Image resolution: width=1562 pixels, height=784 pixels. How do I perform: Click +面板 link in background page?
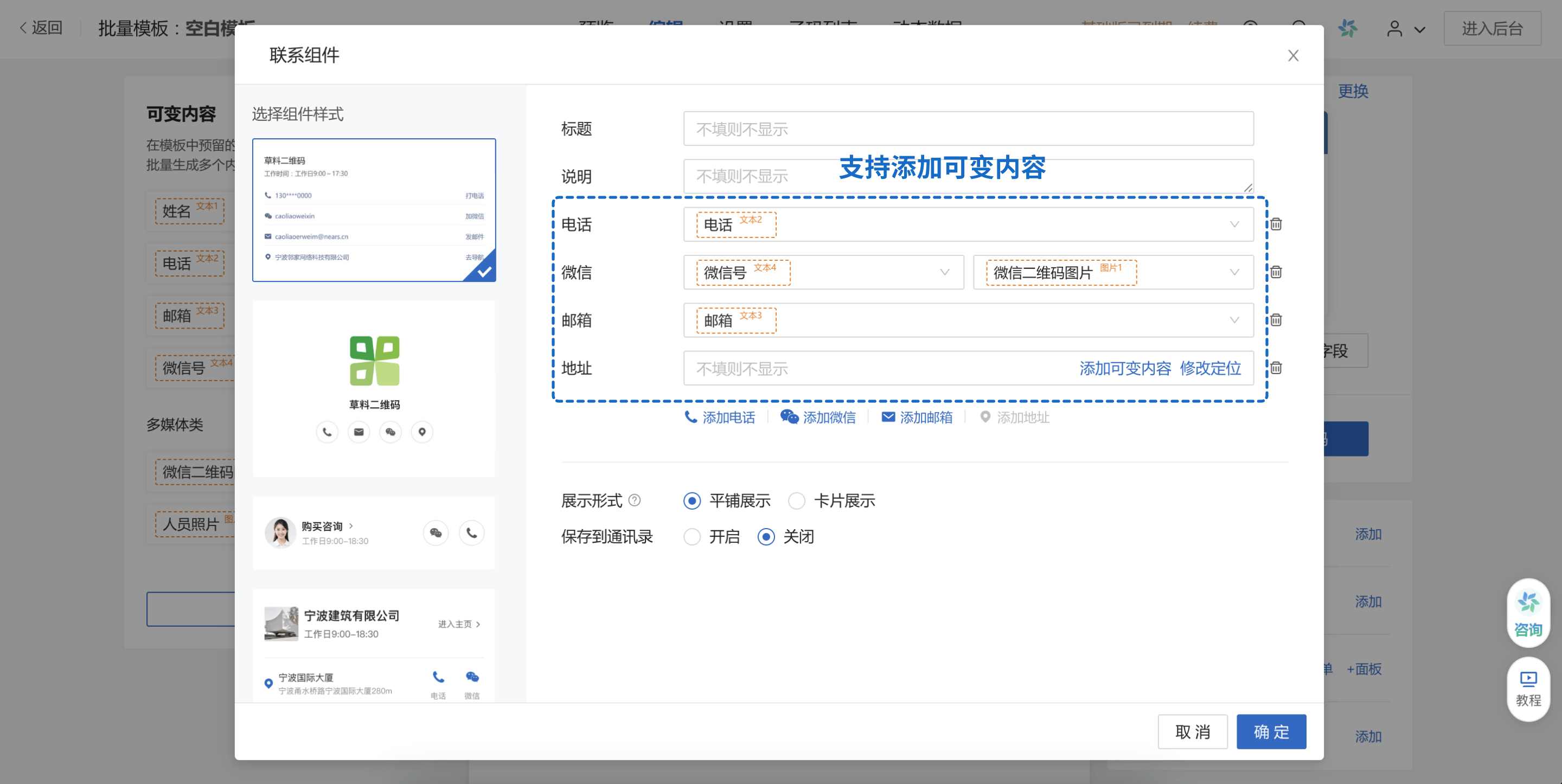[1363, 670]
